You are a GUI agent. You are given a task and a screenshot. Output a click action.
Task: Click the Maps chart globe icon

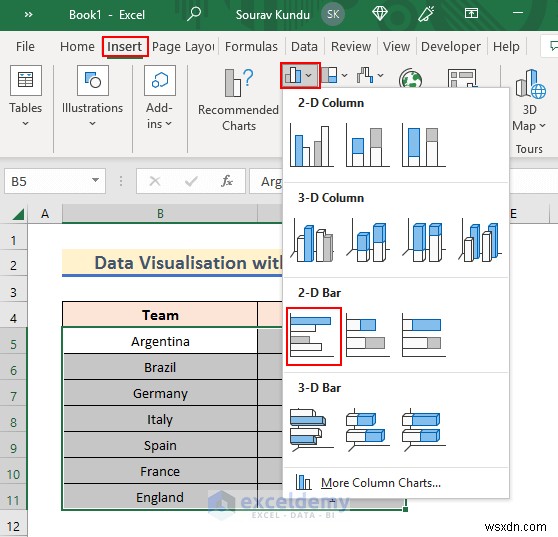[410, 78]
